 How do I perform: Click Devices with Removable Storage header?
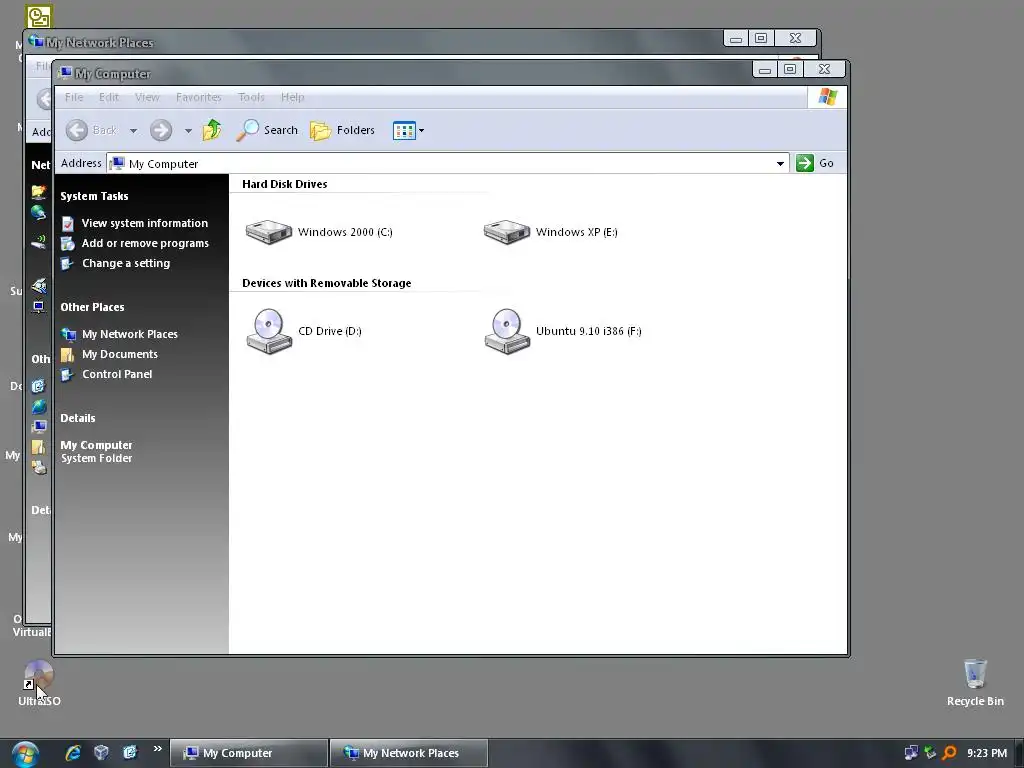pos(327,283)
